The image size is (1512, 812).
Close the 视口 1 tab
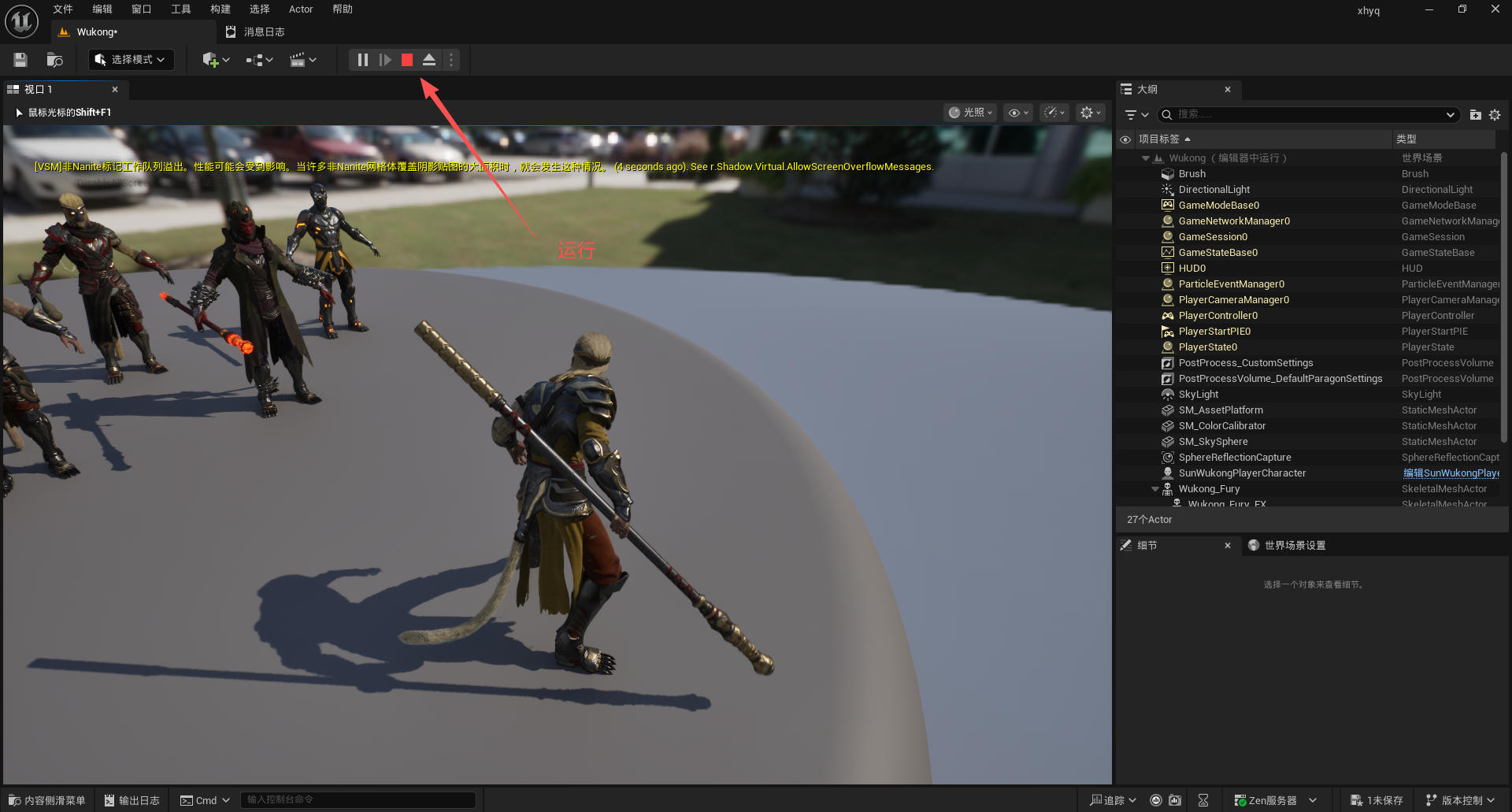coord(115,90)
